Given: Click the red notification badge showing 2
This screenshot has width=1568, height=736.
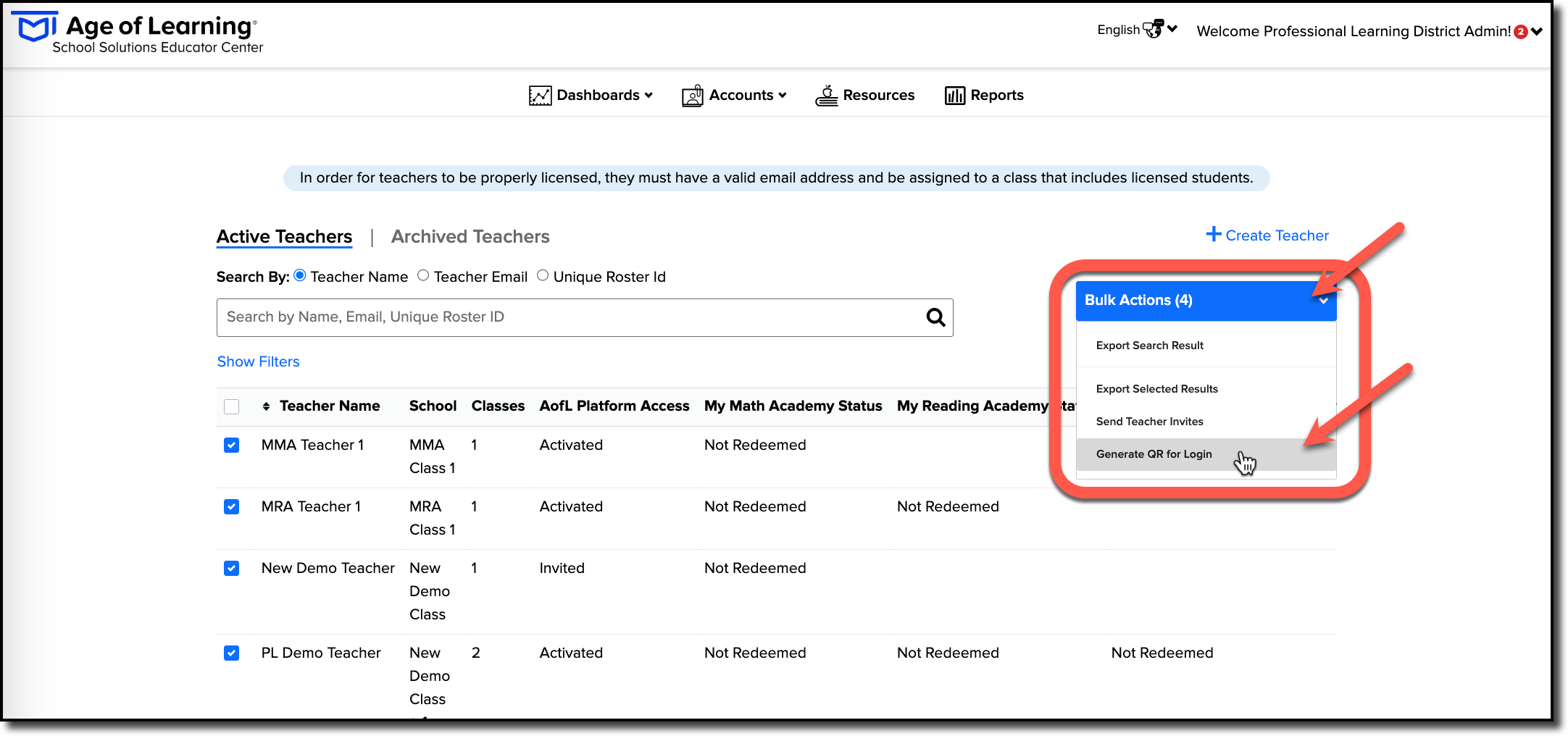Looking at the screenshot, I should (x=1521, y=32).
